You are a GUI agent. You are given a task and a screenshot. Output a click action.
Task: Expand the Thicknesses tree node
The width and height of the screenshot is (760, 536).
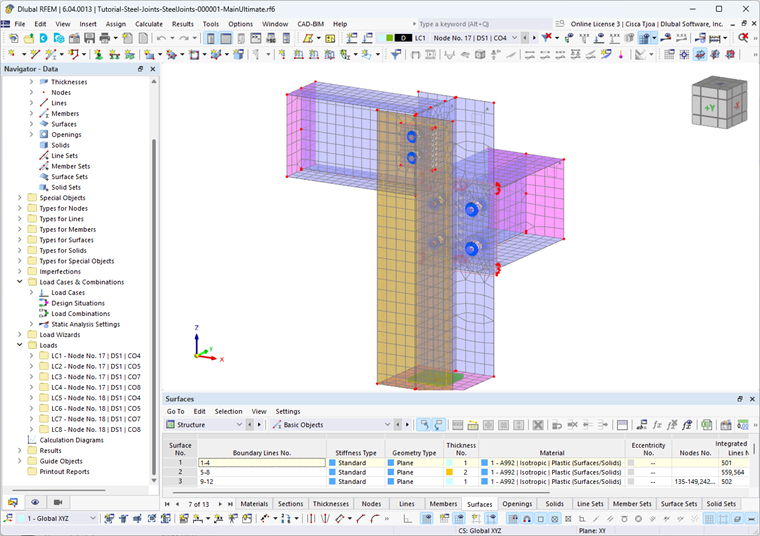(32, 82)
